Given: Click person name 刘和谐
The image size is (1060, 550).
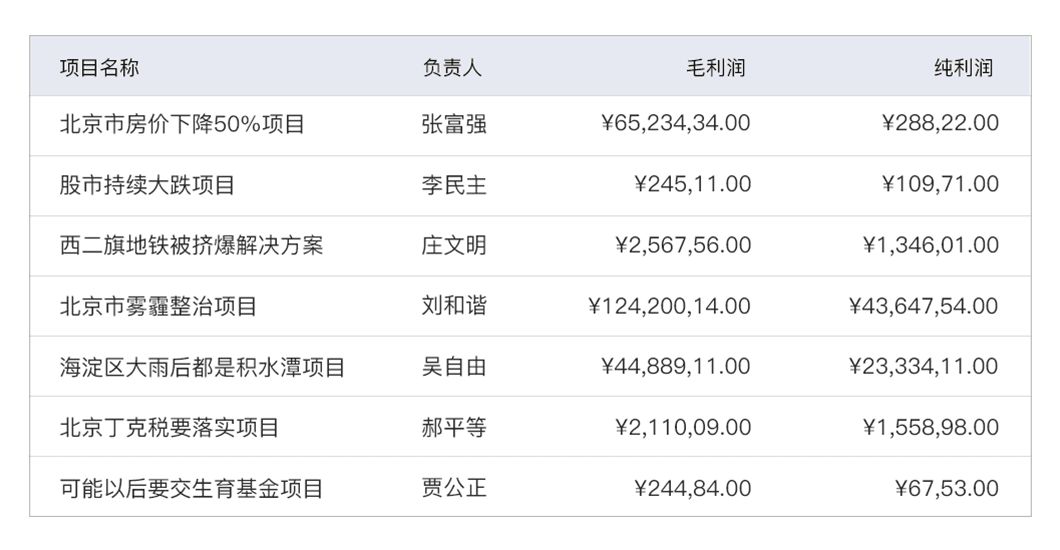Looking at the screenshot, I should coord(454,306).
